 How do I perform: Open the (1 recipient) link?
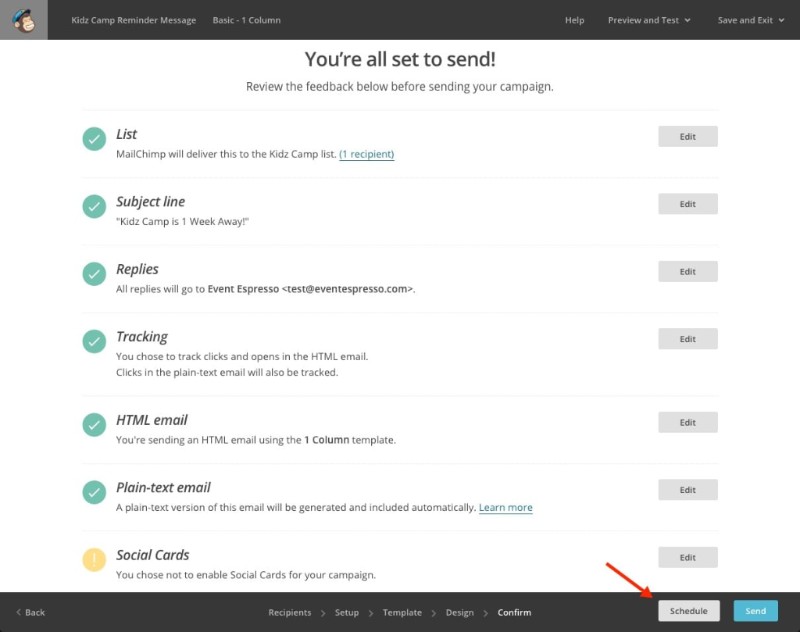click(x=366, y=154)
